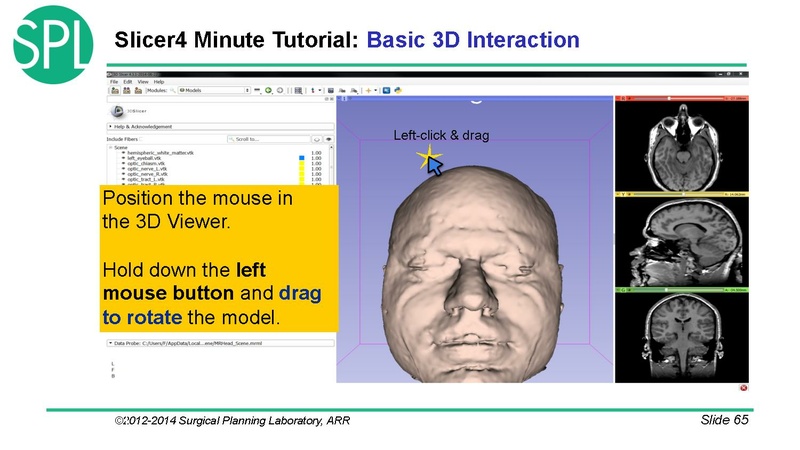Viewport: 800px width, 450px height.
Task: Open the Edit menu
Action: tap(128, 82)
